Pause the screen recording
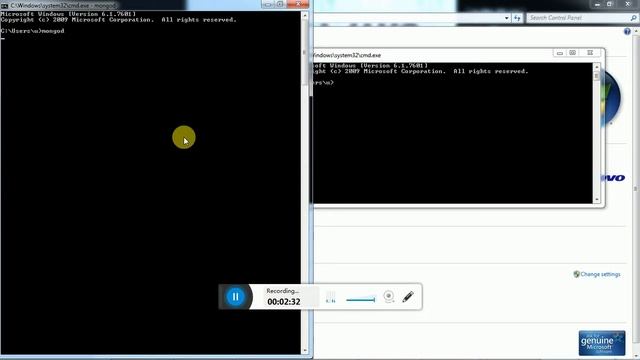Image resolution: width=640 pixels, height=360 pixels. coord(236,297)
